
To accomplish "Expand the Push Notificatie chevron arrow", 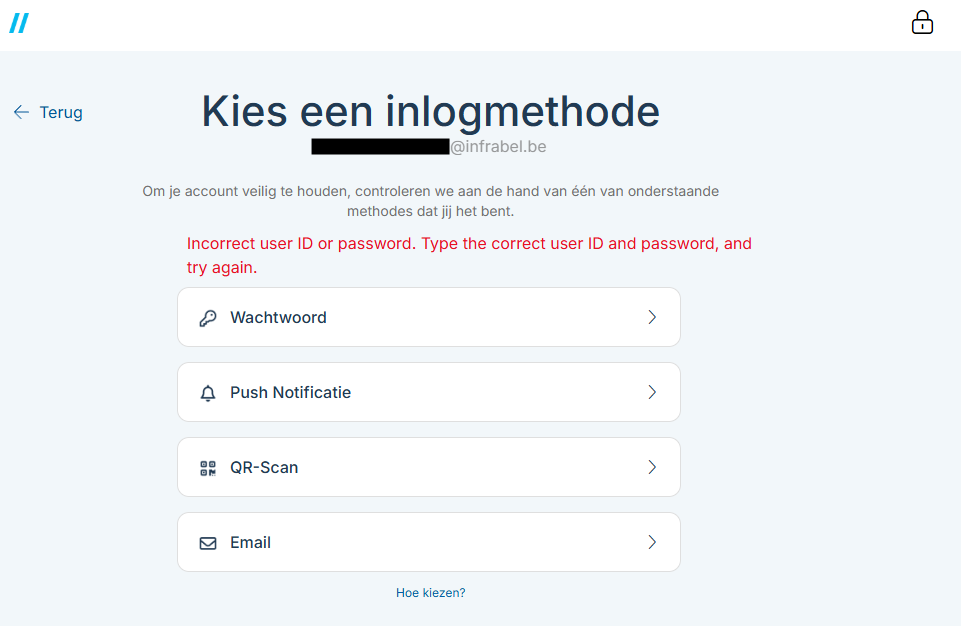I will point(652,392).
